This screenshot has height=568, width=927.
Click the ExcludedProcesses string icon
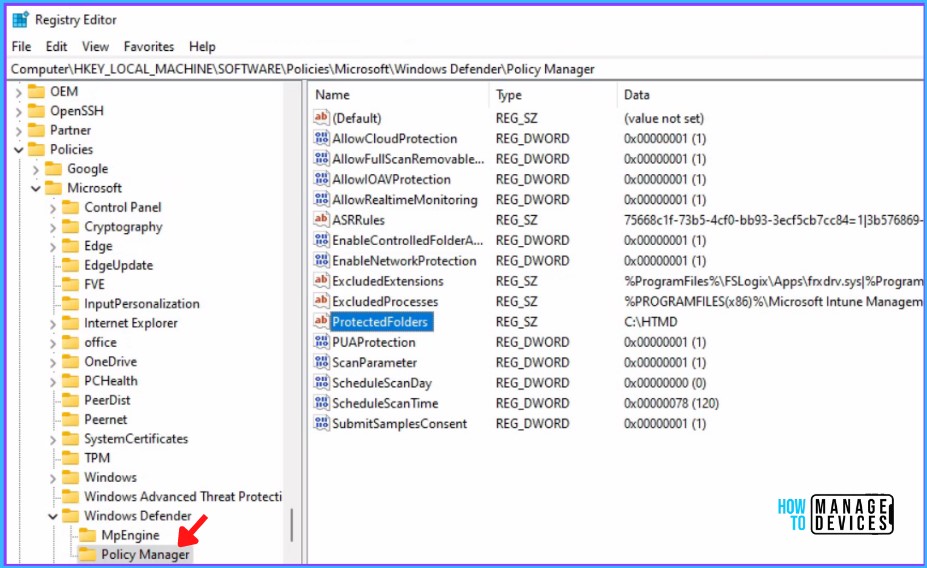322,301
